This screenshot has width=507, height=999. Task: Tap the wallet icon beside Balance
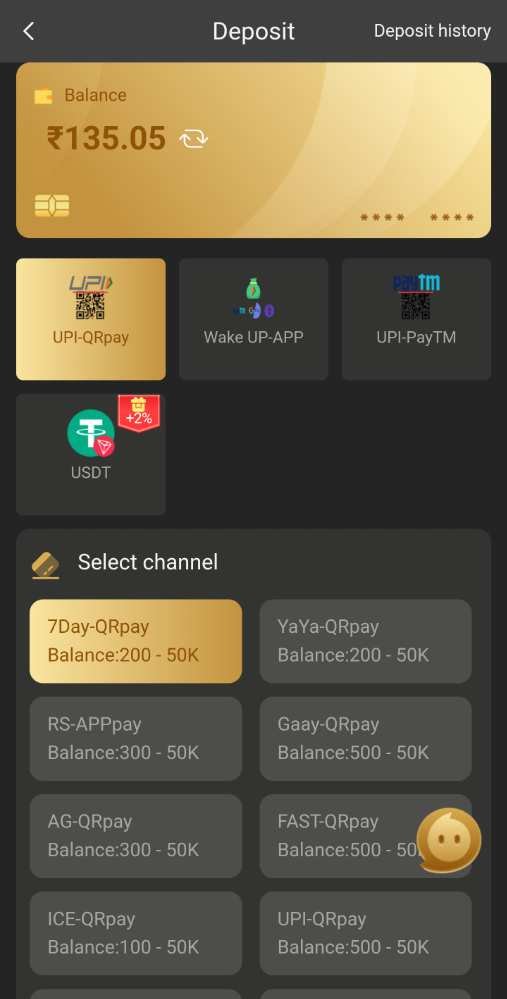click(x=43, y=96)
